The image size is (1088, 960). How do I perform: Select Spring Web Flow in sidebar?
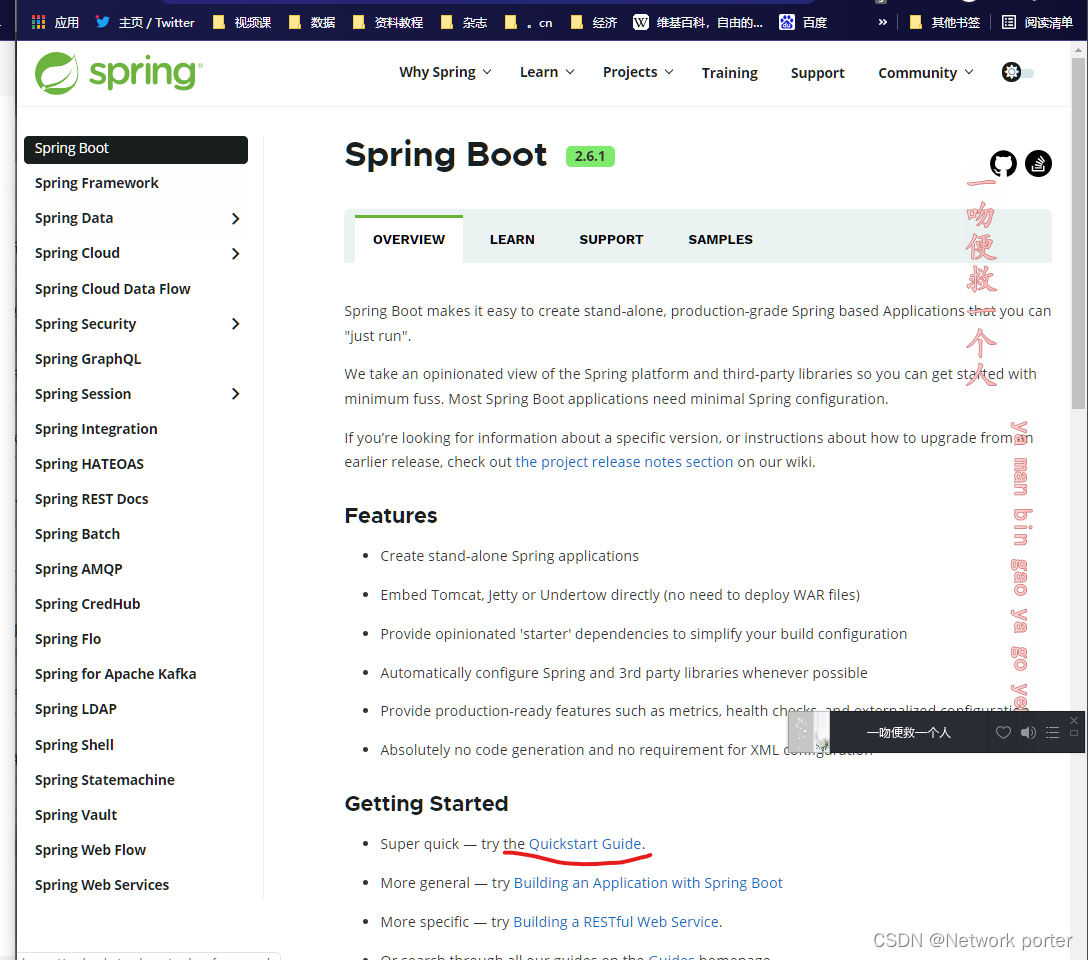coord(90,850)
